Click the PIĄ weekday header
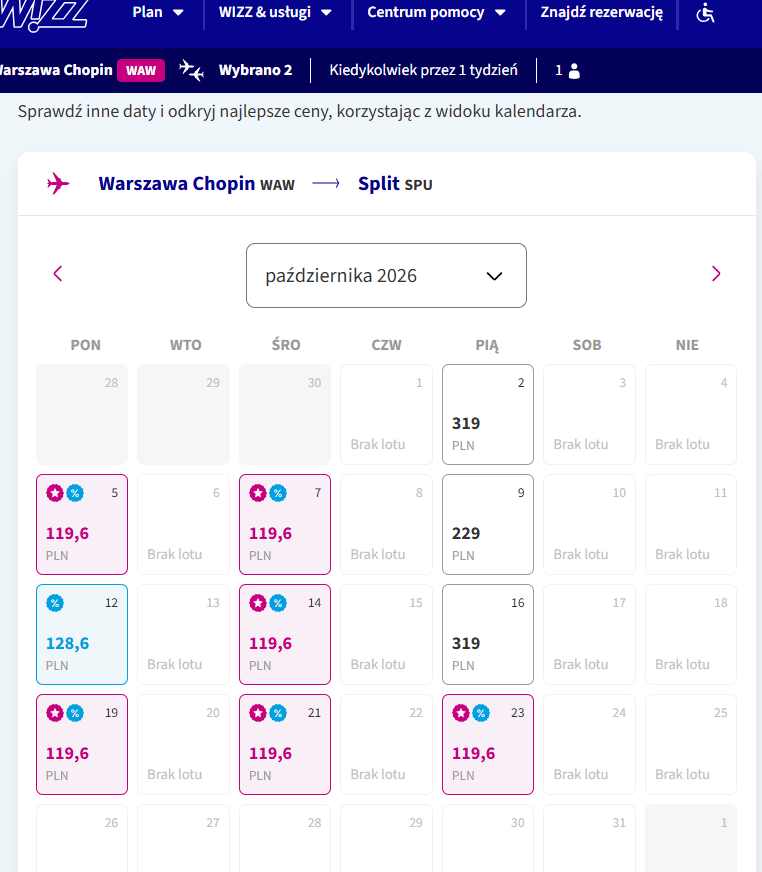This screenshot has height=872, width=762. click(x=487, y=345)
